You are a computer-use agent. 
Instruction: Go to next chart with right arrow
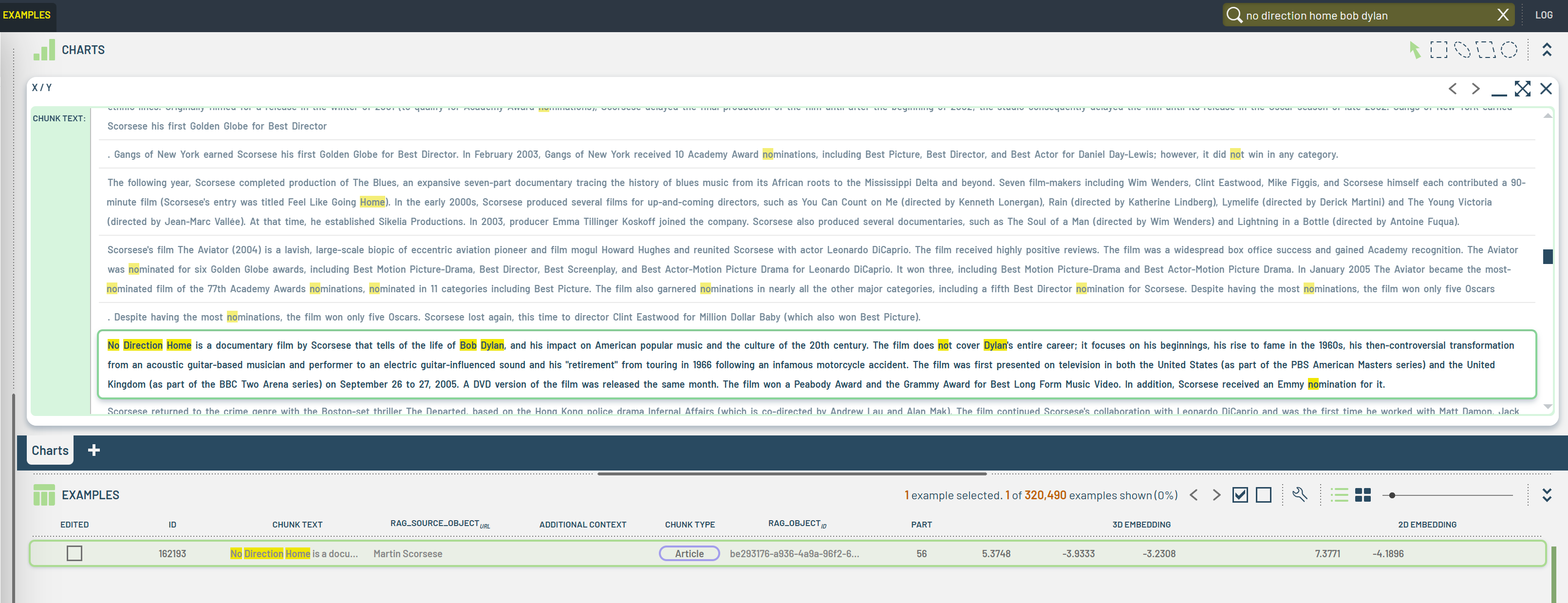(x=1475, y=89)
